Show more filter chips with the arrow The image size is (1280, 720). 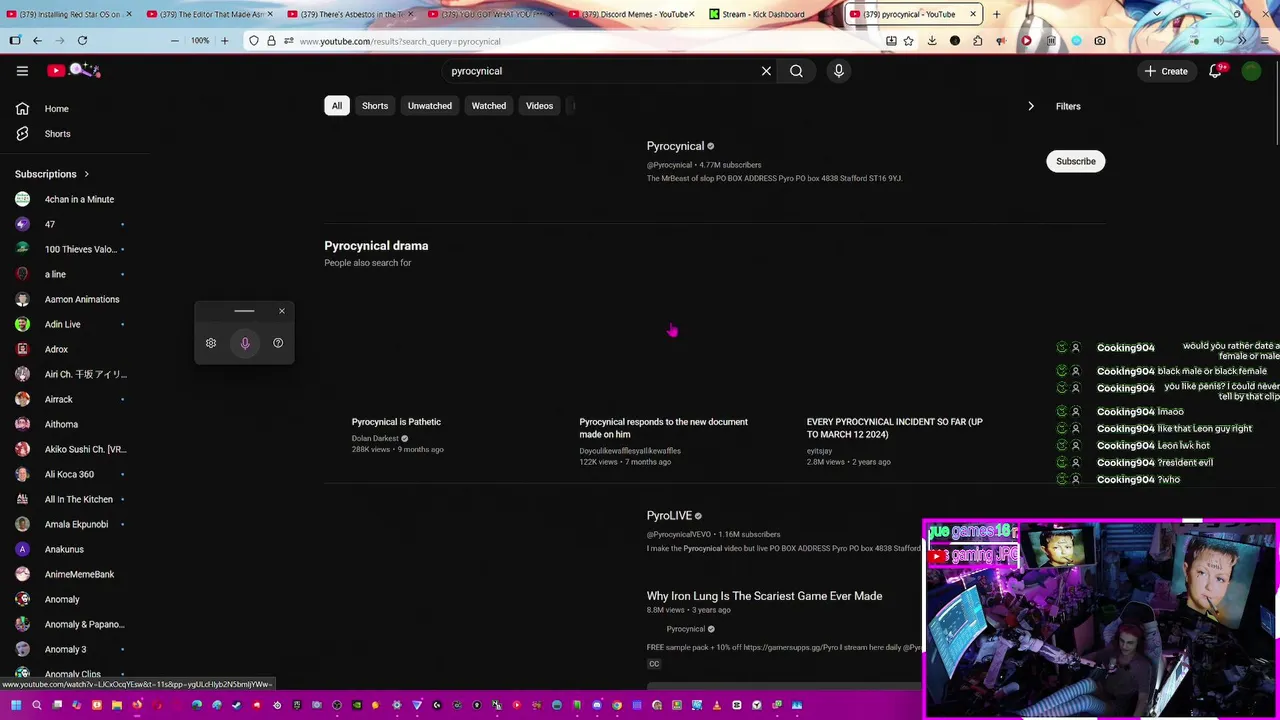point(1031,106)
